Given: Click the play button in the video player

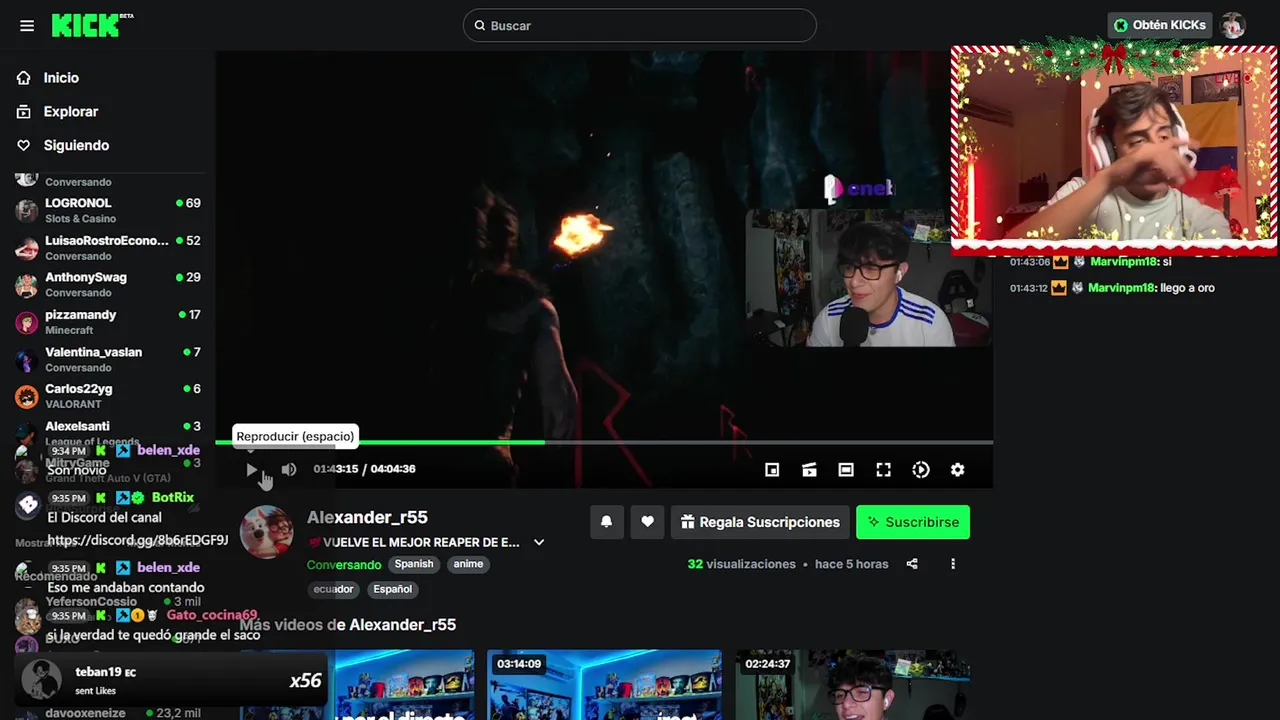Looking at the screenshot, I should pos(251,469).
